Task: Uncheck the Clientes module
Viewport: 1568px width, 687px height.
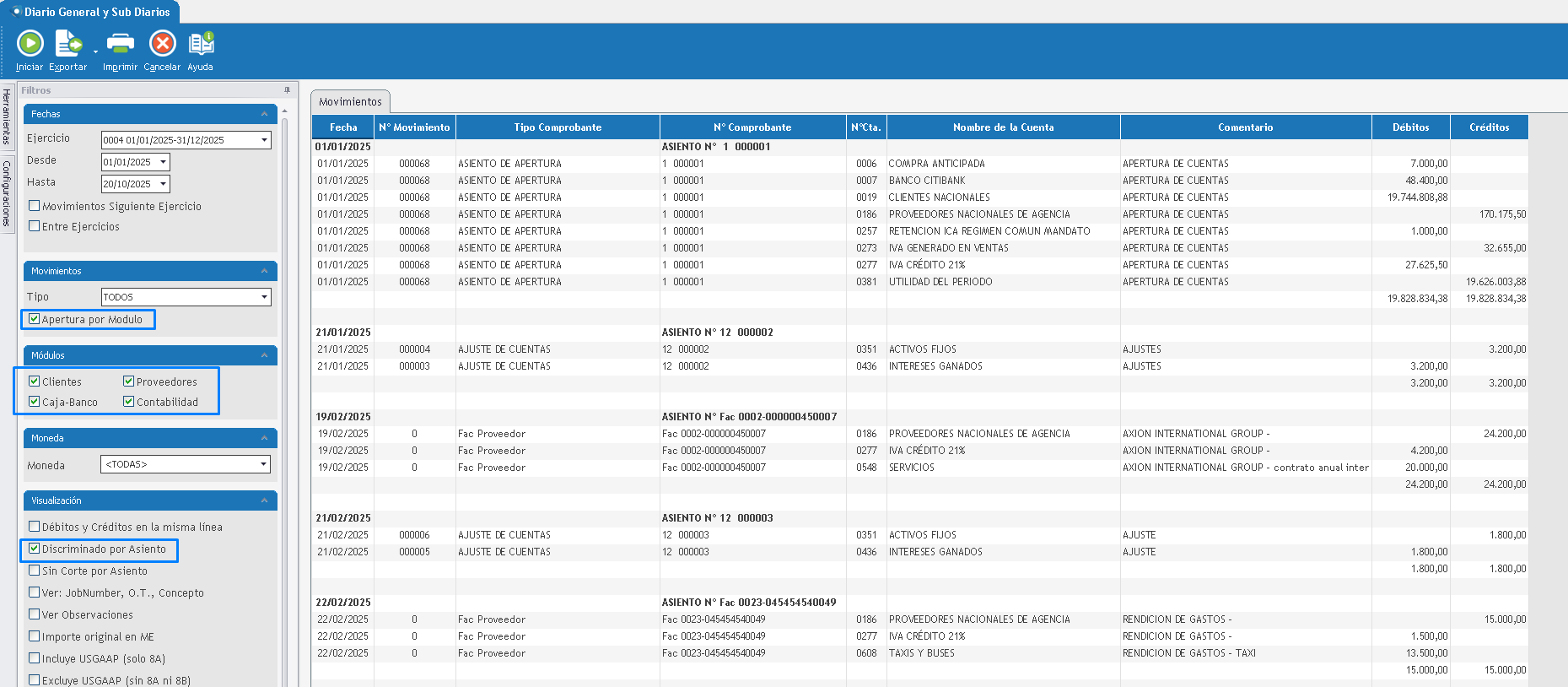Action: [35, 381]
